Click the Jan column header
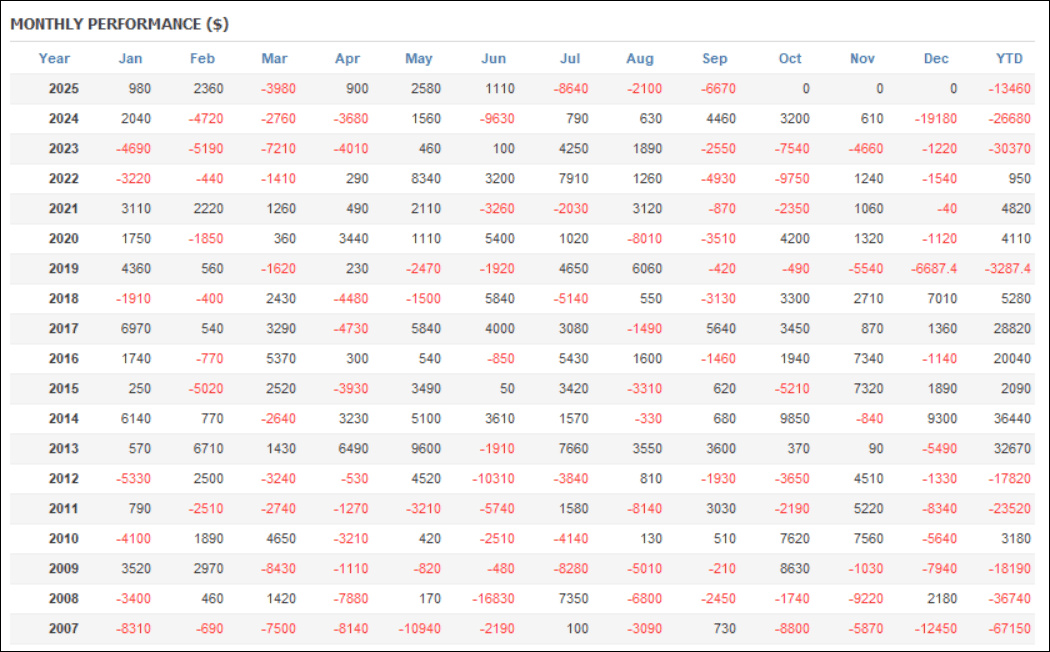The height and width of the screenshot is (652, 1050). tap(131, 58)
